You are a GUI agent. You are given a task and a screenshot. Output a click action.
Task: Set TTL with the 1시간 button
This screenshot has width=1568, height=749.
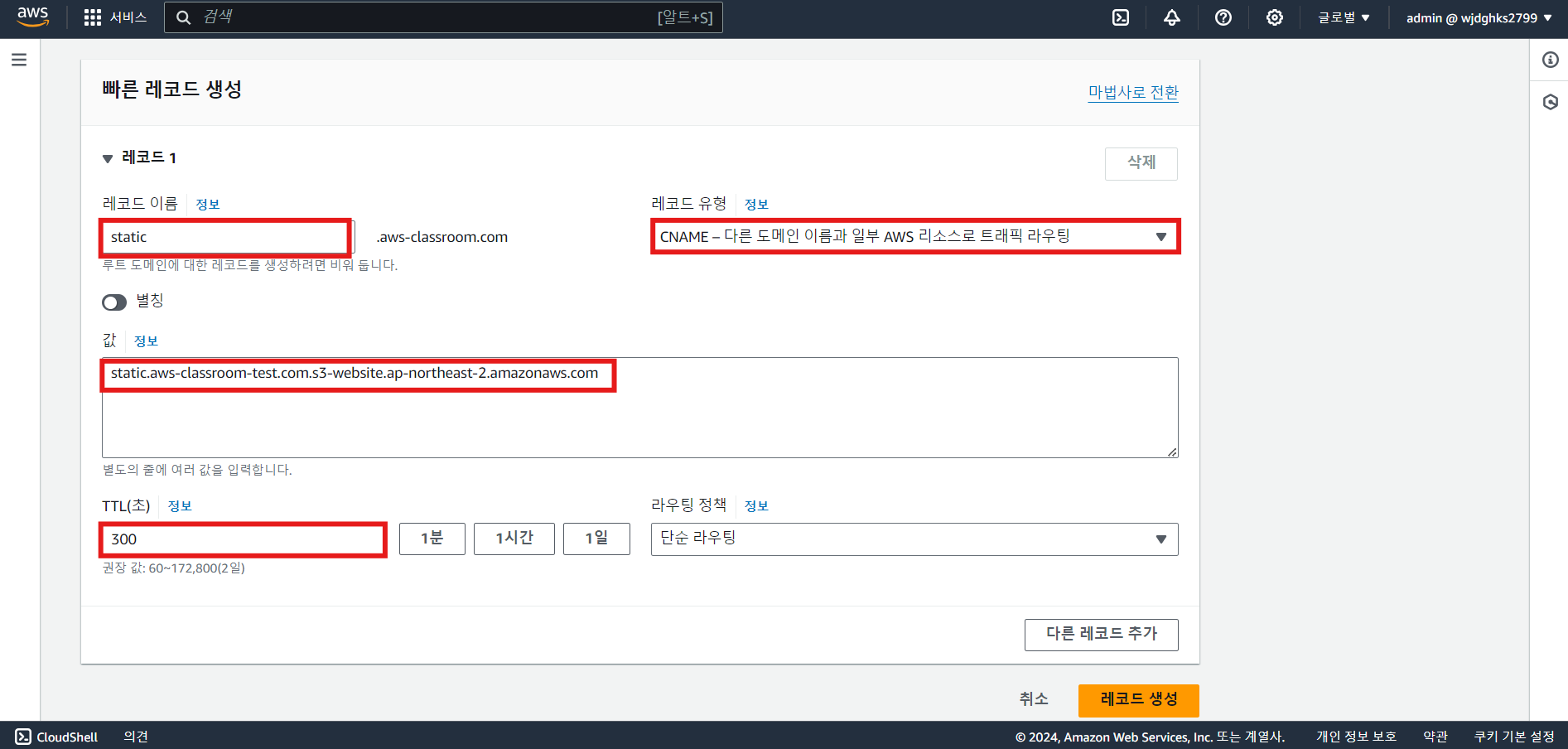pyautogui.click(x=514, y=539)
